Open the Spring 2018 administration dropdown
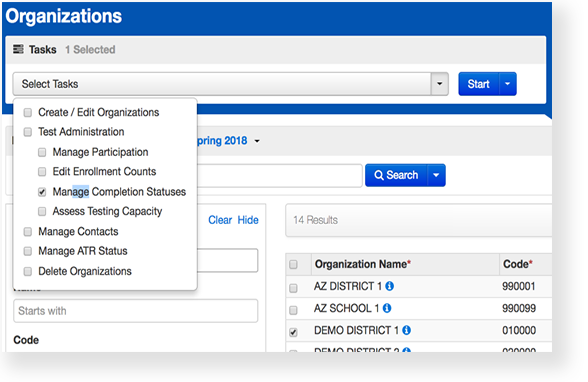This screenshot has width=588, height=382. pyautogui.click(x=256, y=141)
